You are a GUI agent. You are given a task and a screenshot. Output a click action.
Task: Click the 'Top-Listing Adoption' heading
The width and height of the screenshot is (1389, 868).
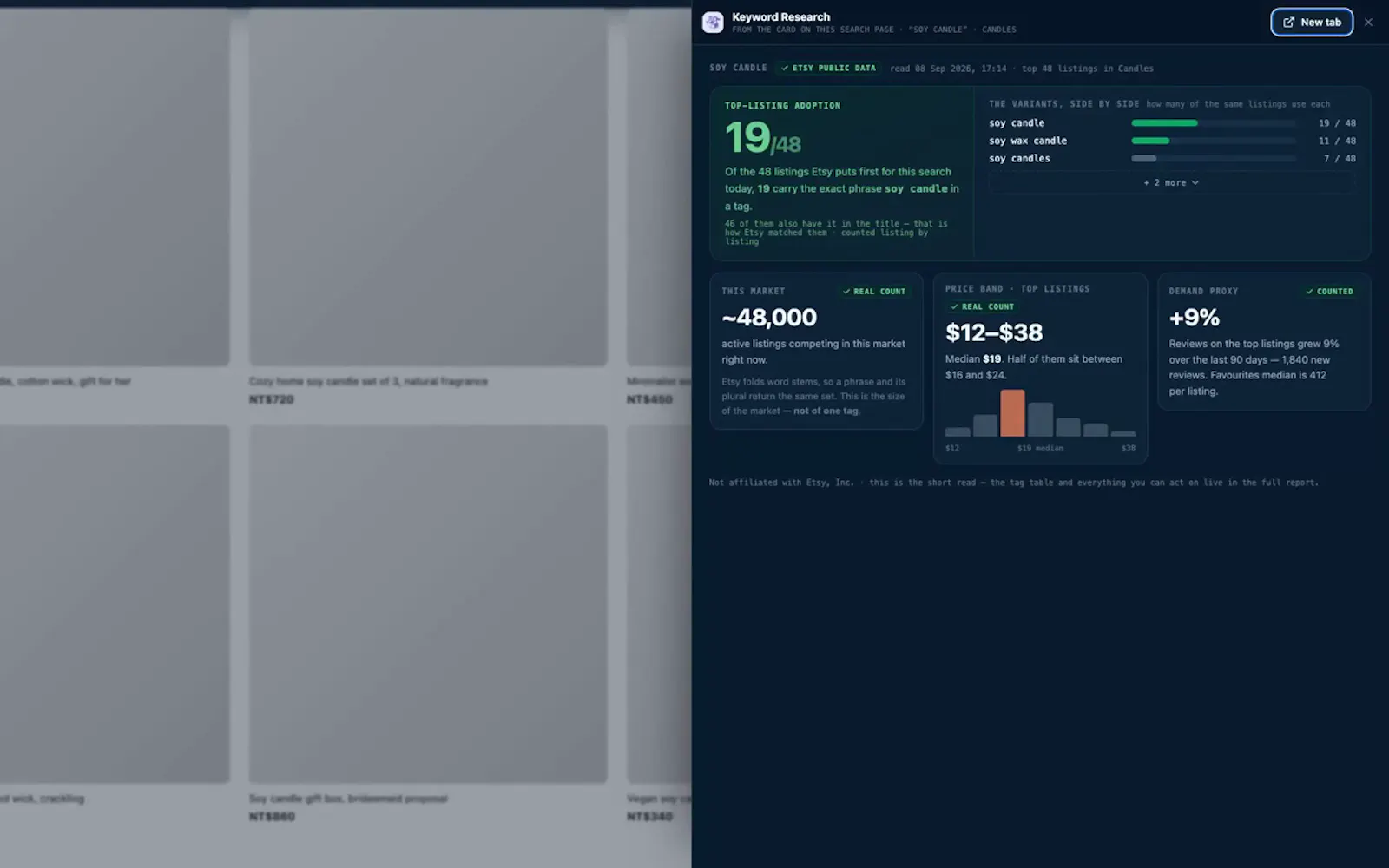coord(782,106)
